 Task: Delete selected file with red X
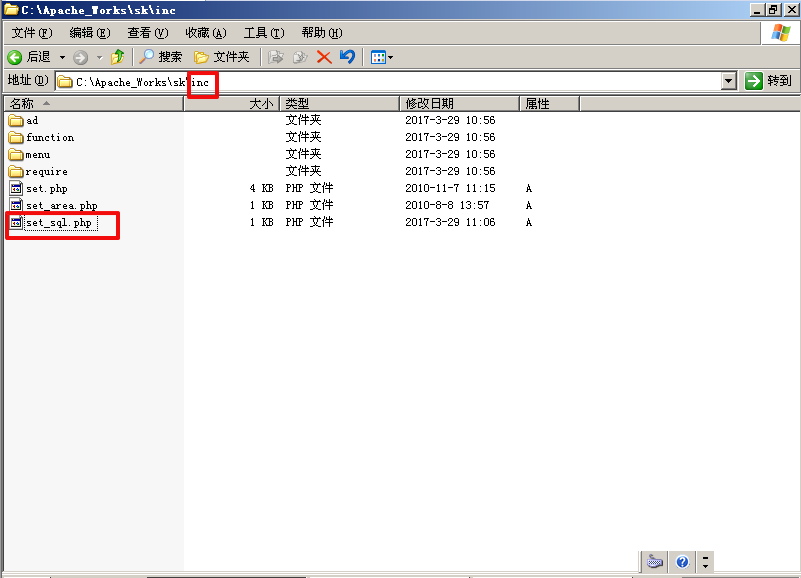pyautogui.click(x=324, y=57)
